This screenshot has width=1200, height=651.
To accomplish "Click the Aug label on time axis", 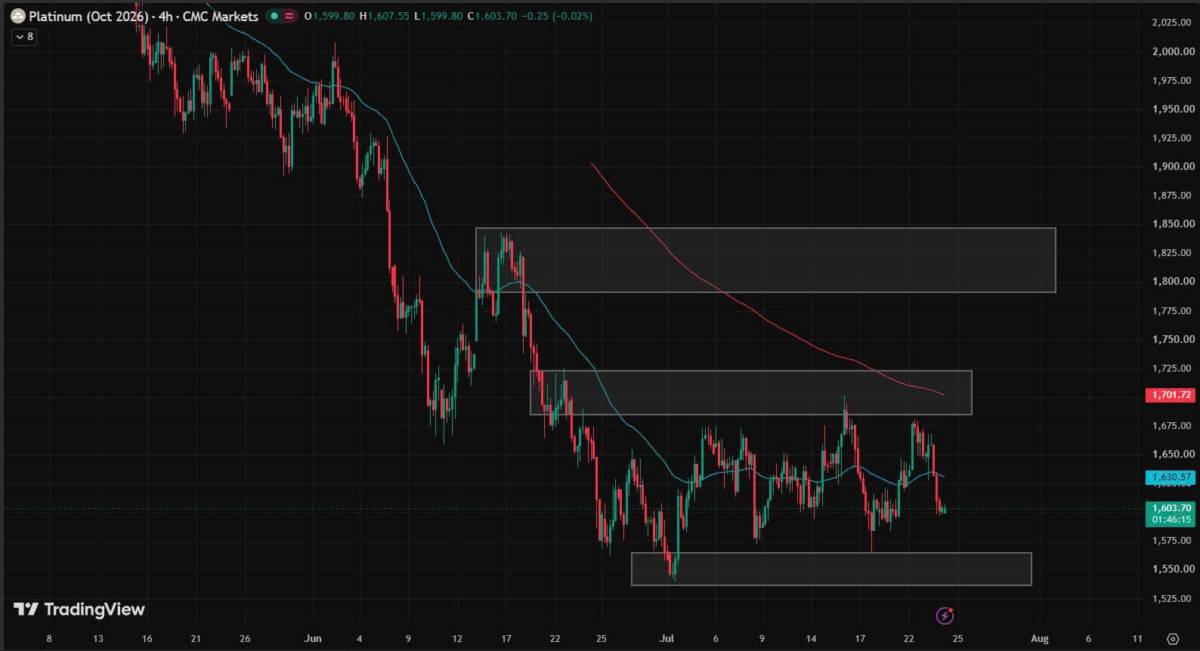I will coord(1040,638).
